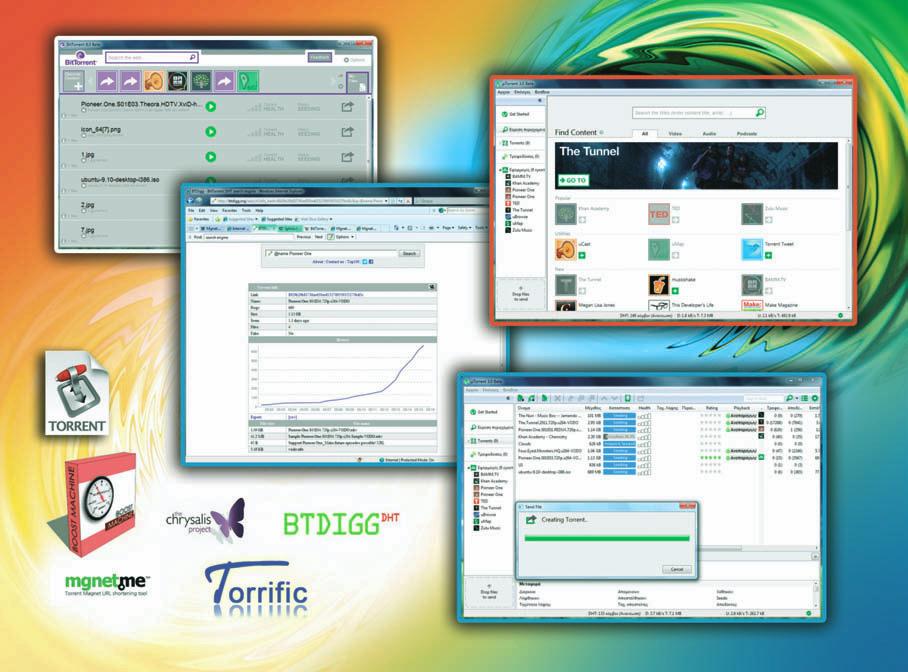Open the Options menu in BitTorrent
The width and height of the screenshot is (908, 672).
pos(354,59)
